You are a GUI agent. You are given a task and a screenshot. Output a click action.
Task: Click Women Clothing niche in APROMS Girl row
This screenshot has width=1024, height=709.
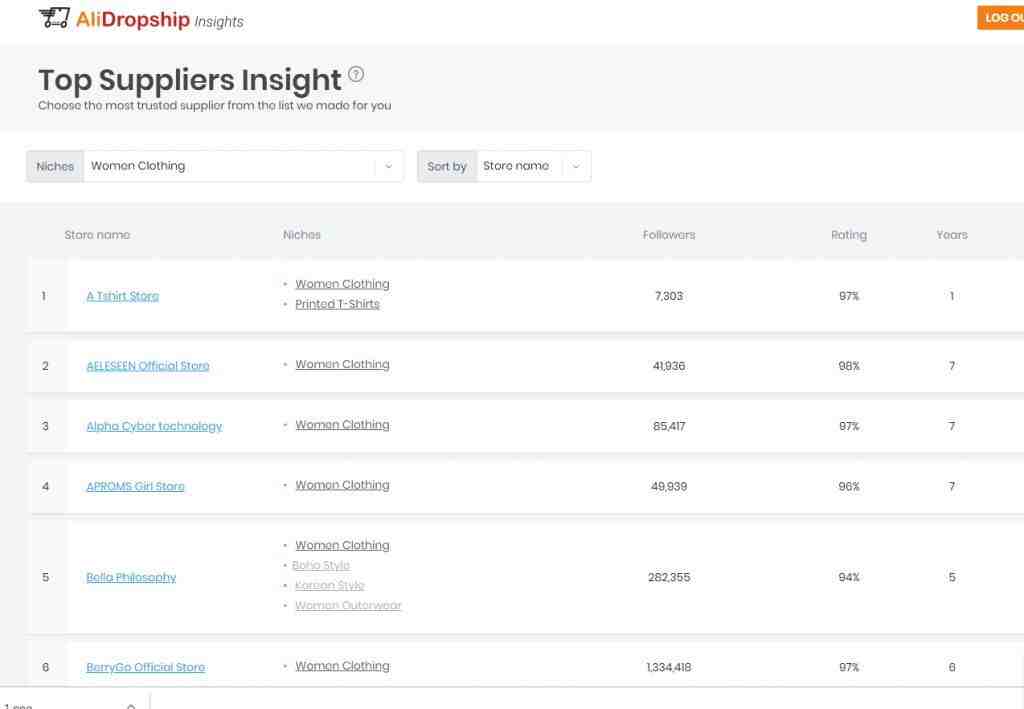pos(342,485)
